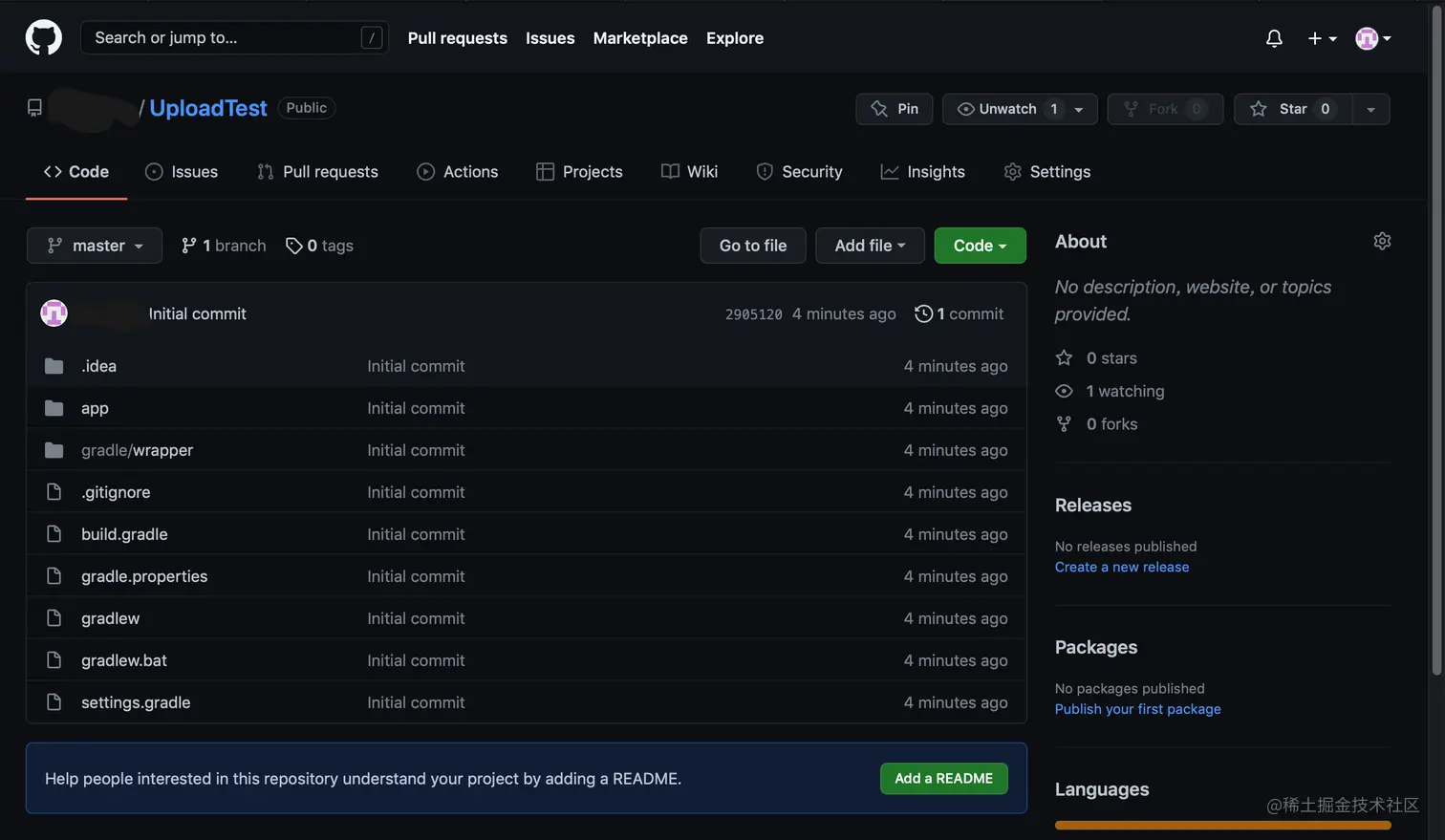The width and height of the screenshot is (1445, 840).
Task: Click Publish your first package link
Action: click(x=1137, y=709)
